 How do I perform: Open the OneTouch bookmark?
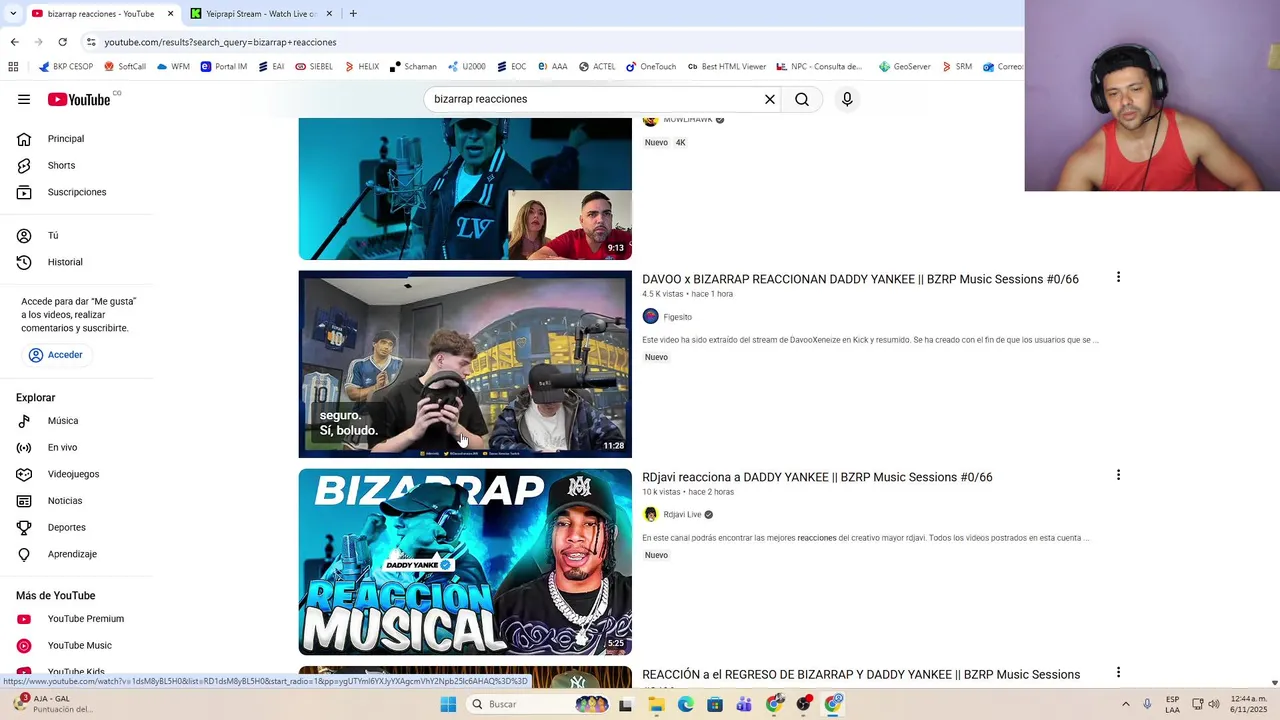pyautogui.click(x=651, y=67)
